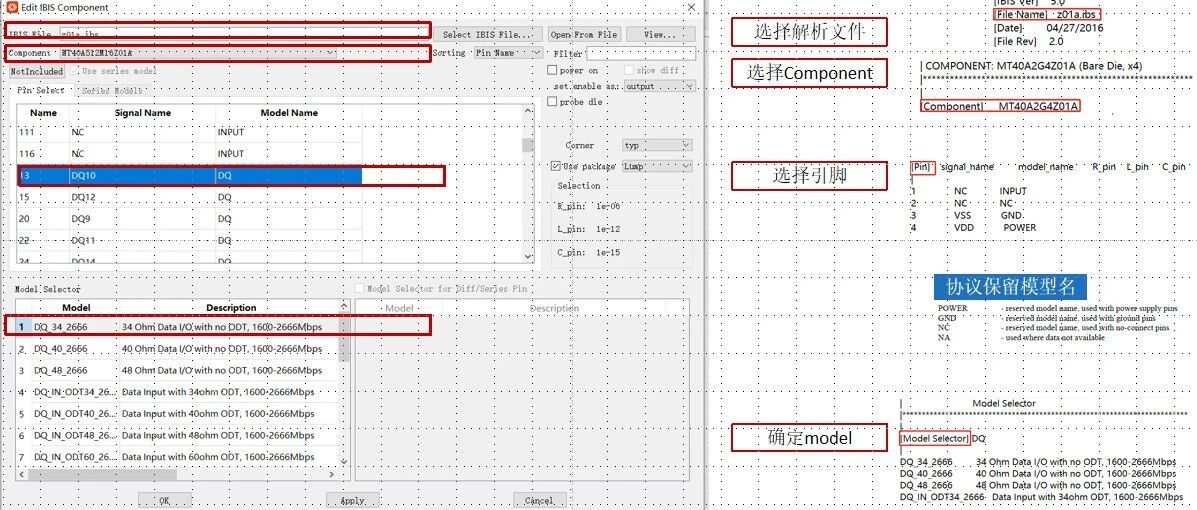Image resolution: width=1197 pixels, height=510 pixels.
Task: Select model row 7 DQ_IN_ODT60
Action: pos(178,457)
